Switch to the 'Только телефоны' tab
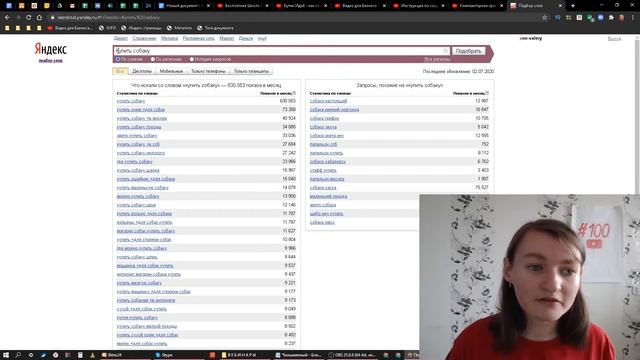 (208, 71)
